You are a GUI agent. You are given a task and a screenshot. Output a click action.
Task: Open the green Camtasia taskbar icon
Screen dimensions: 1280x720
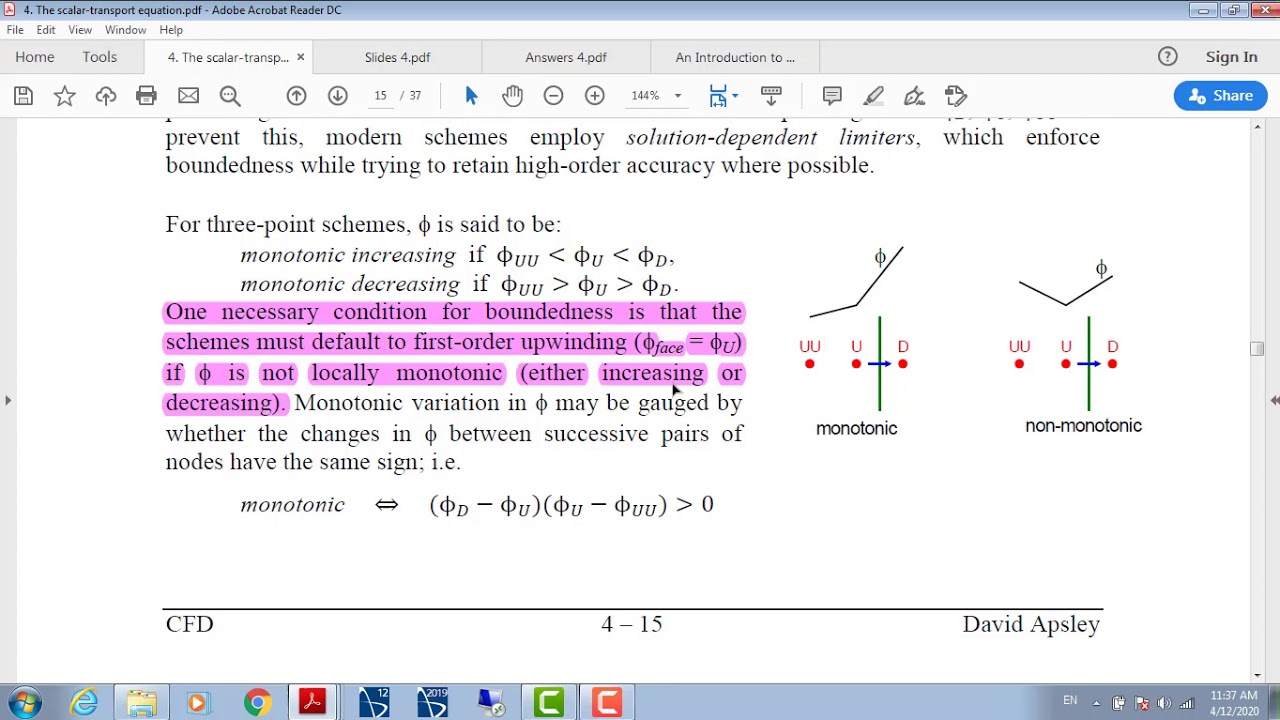coord(549,702)
